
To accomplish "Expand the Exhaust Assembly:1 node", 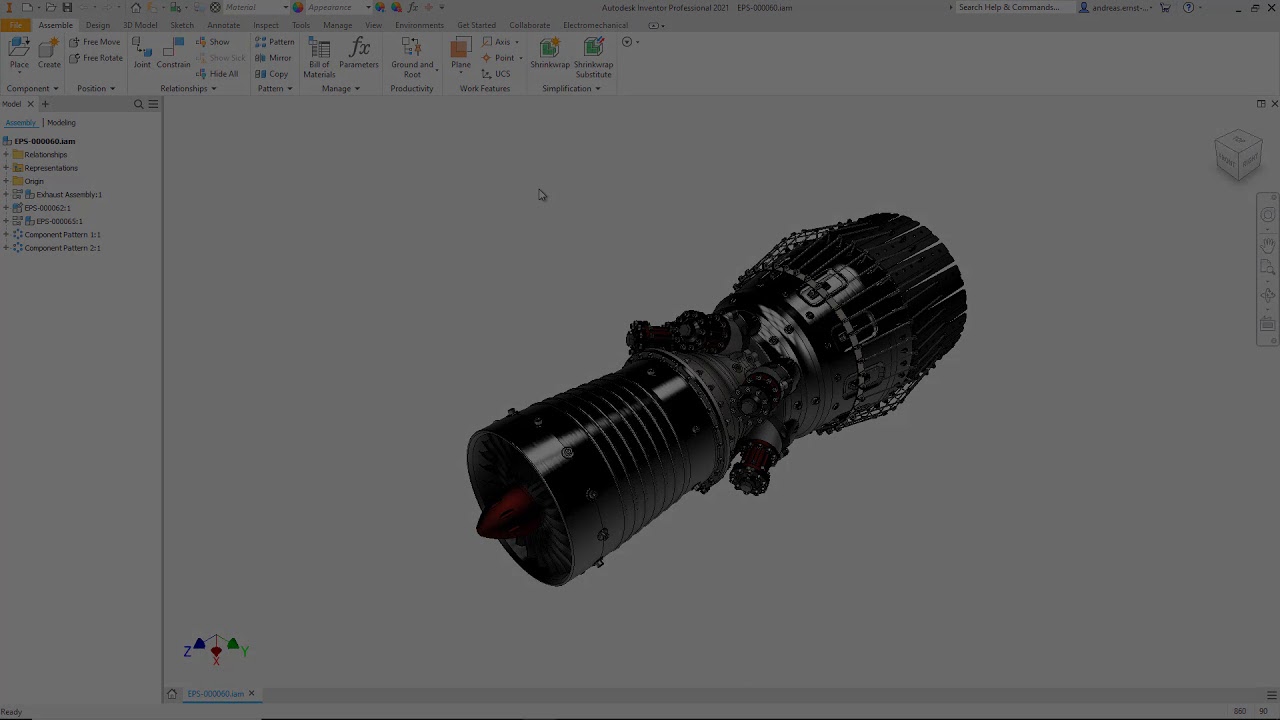I will point(6,195).
